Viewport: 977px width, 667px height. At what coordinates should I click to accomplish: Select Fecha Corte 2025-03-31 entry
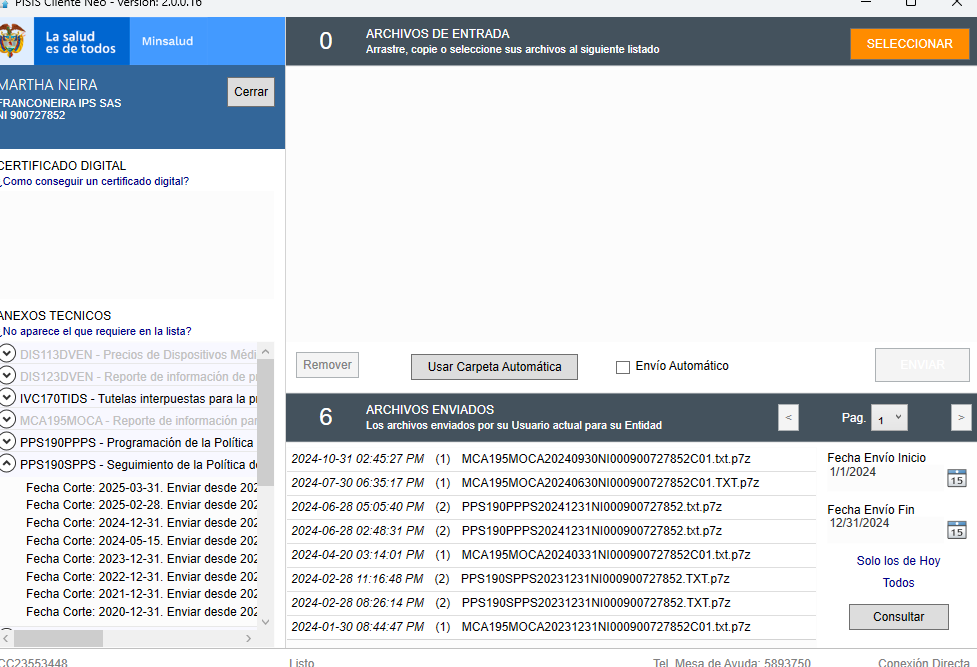tap(140, 487)
